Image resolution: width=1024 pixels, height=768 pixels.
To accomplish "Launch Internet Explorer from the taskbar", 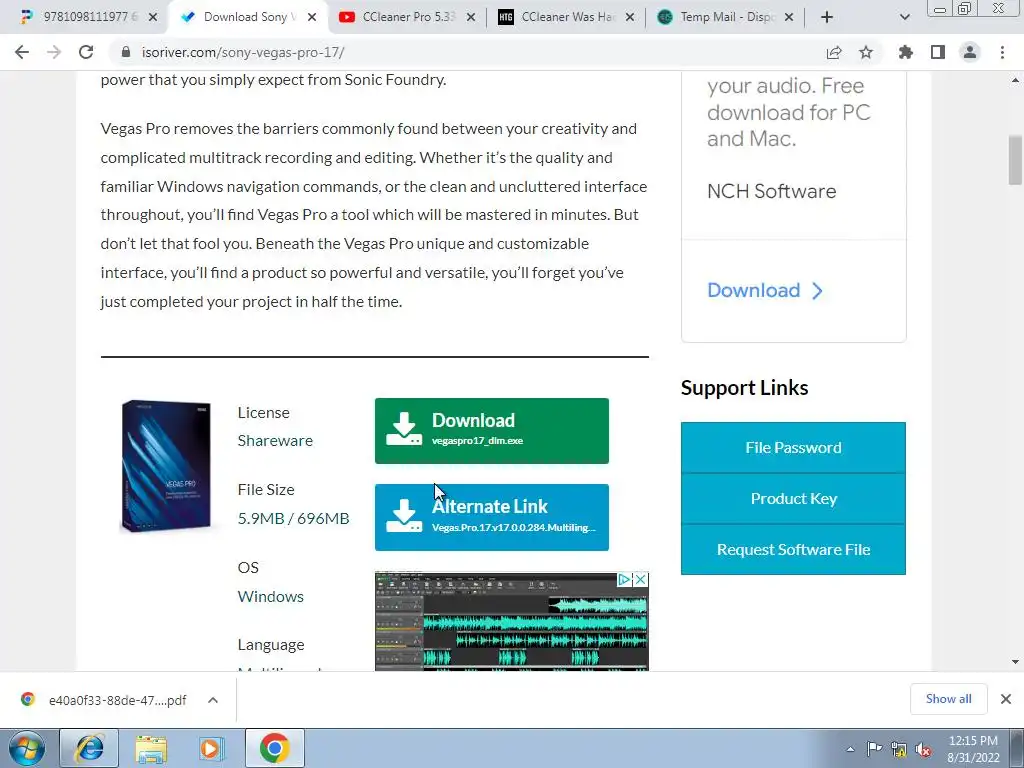I will point(89,748).
